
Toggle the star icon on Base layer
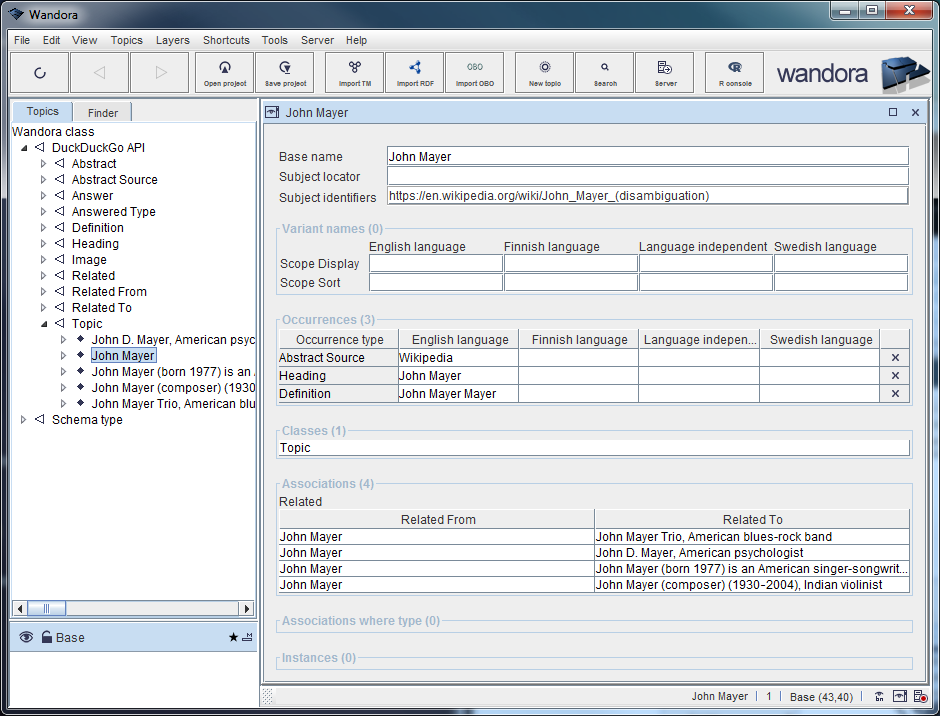coord(233,637)
